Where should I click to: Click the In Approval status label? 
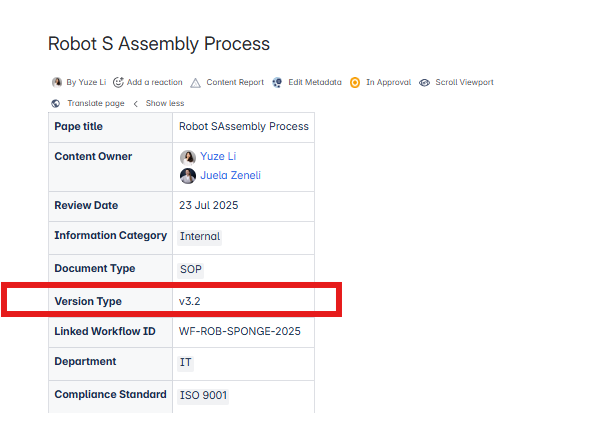coord(389,82)
